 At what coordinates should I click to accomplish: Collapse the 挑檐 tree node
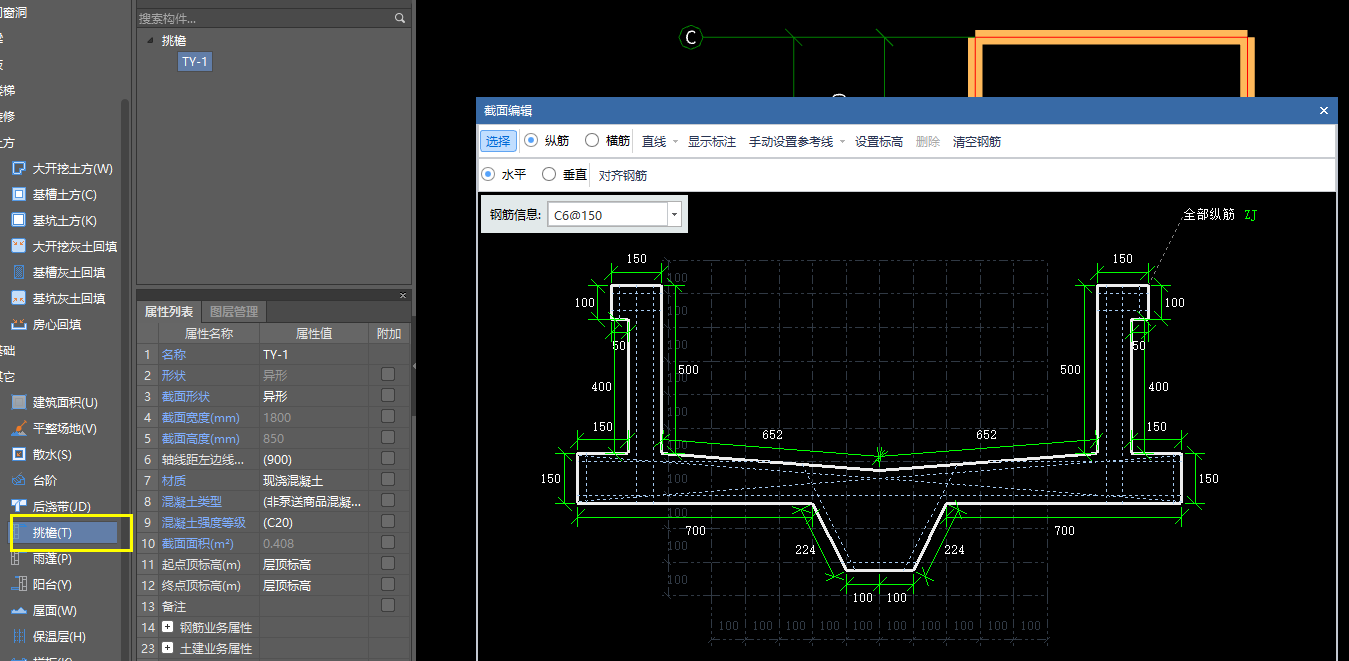pos(151,41)
